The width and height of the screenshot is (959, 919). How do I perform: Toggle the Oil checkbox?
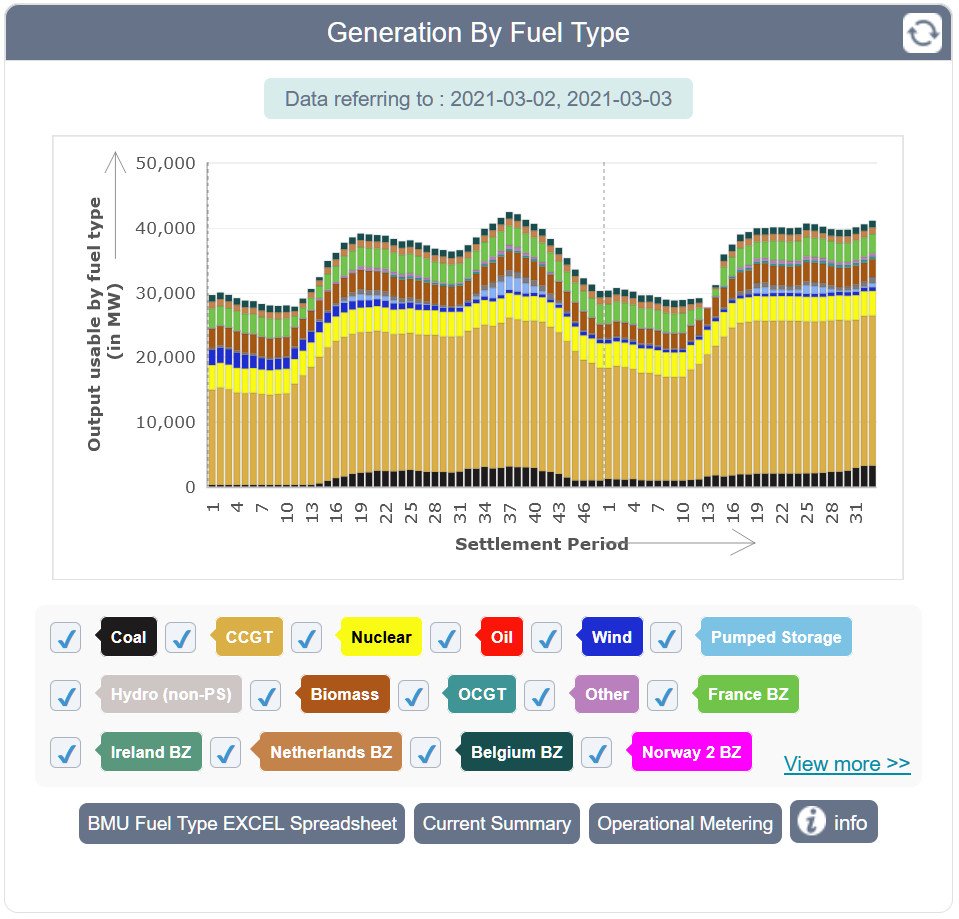[446, 638]
